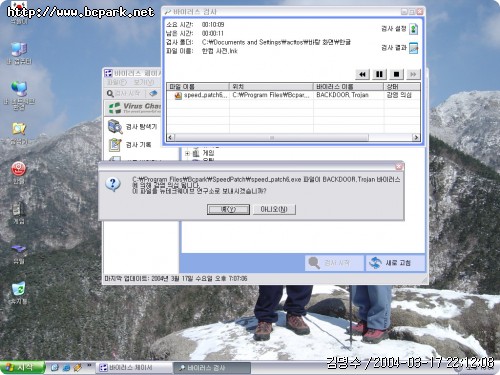Click the 바이러스 체이서 window title icon
Screen dimensions: 500x375
[x=108, y=73]
